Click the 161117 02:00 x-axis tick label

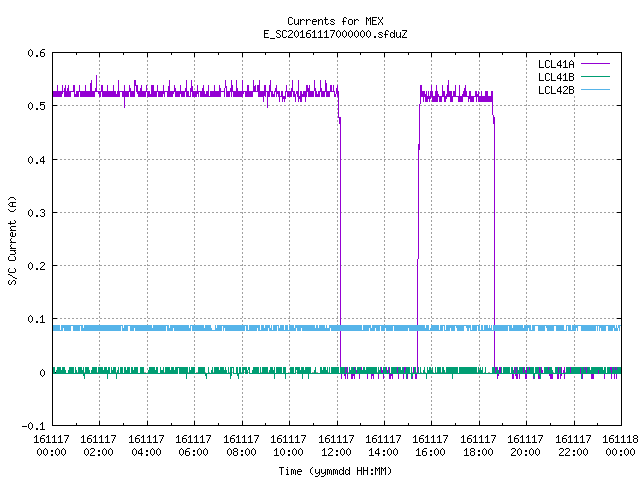(x=98, y=446)
